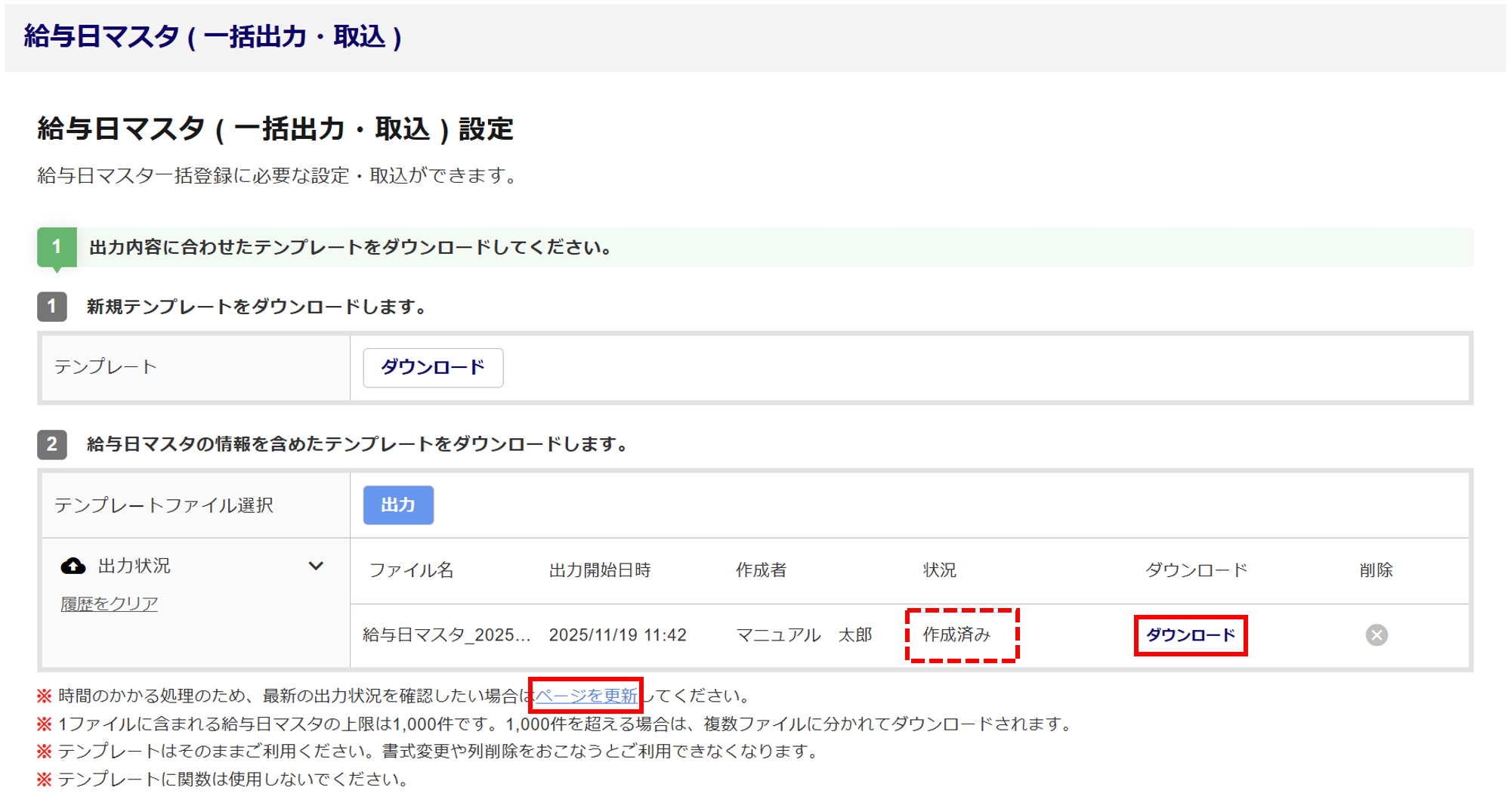Click the 2025/11/19 11:42 date cell
The image size is (1511, 812).
point(617,635)
